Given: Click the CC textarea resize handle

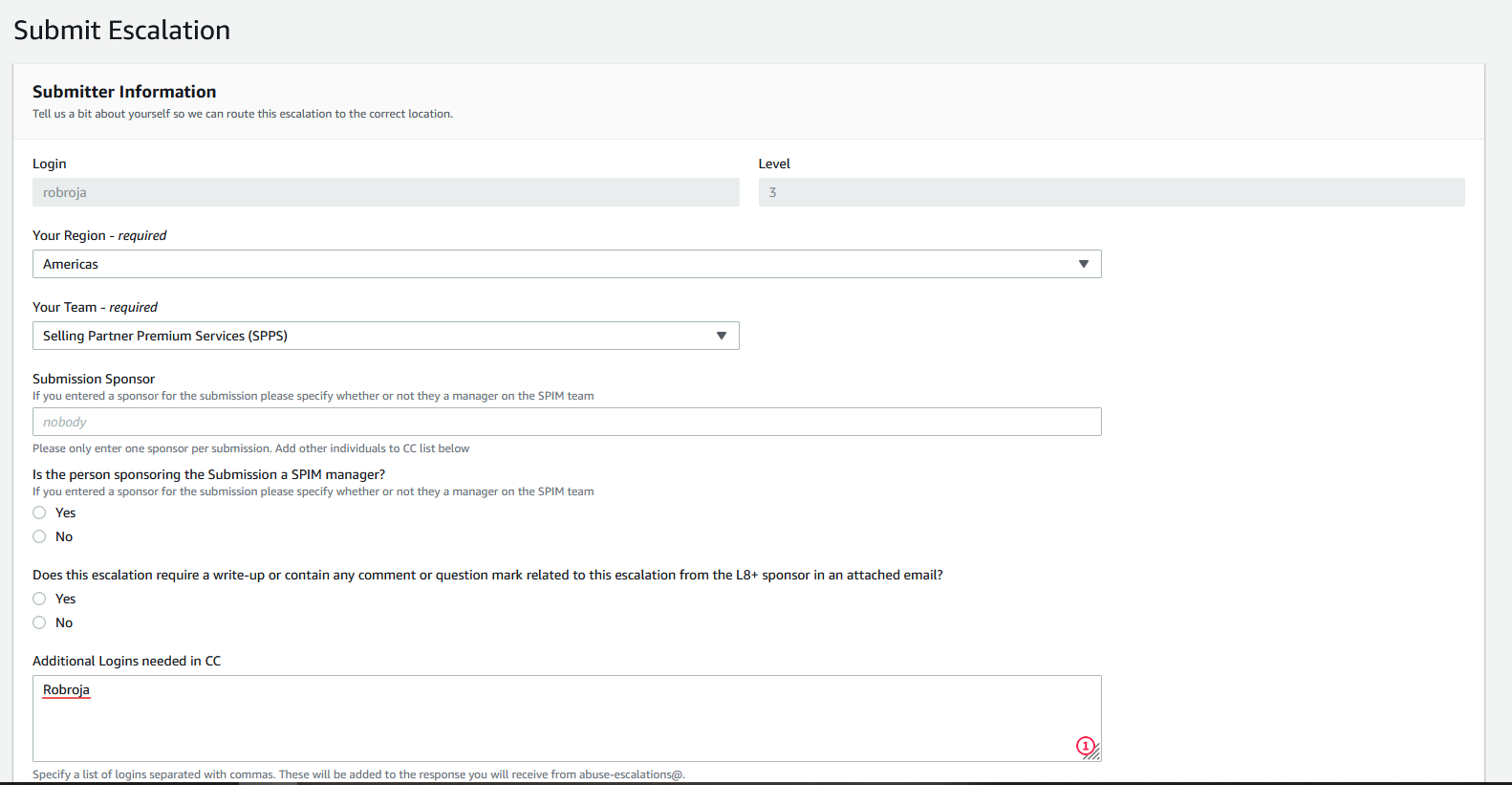Looking at the screenshot, I should click(1094, 754).
